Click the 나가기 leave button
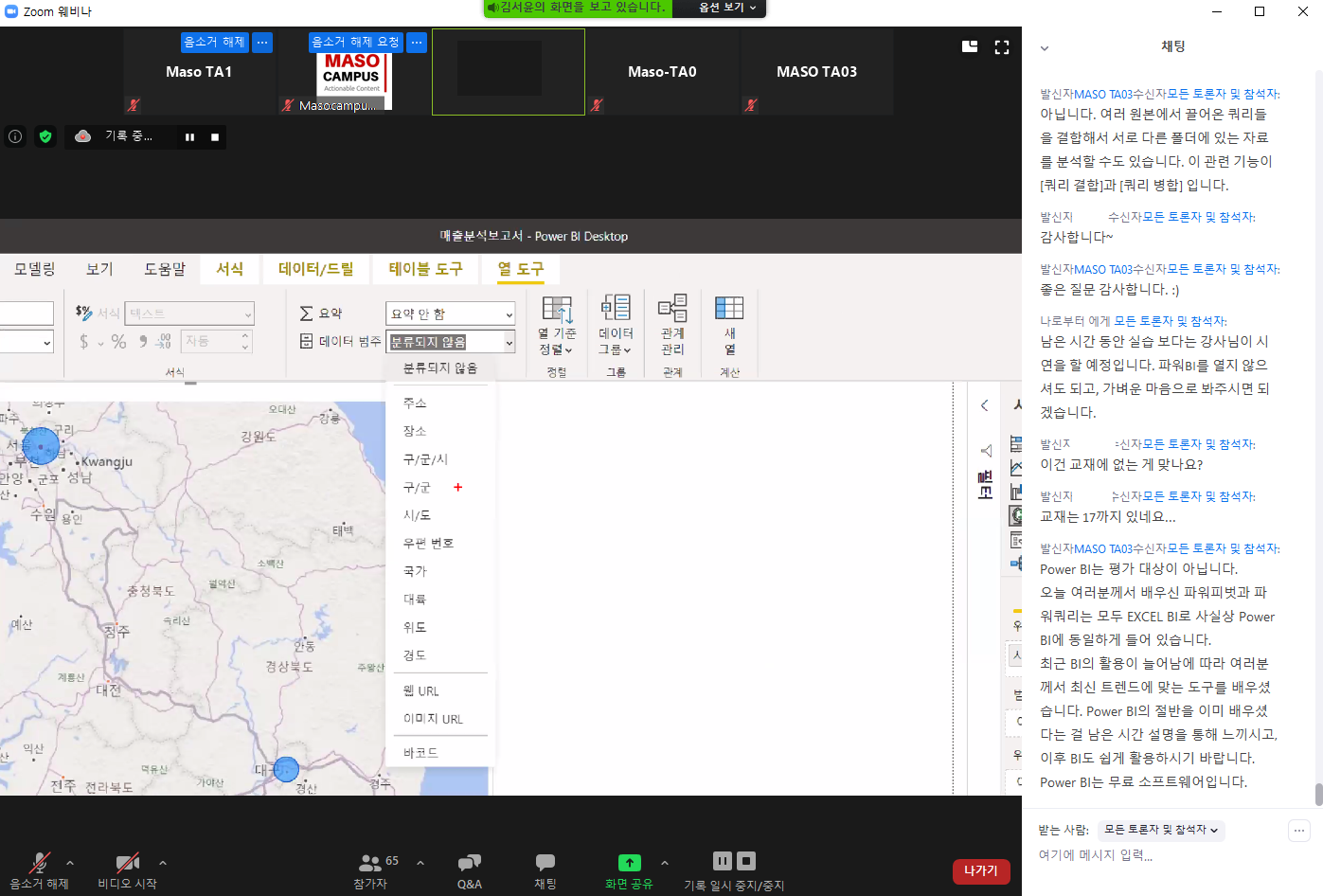 (x=980, y=870)
